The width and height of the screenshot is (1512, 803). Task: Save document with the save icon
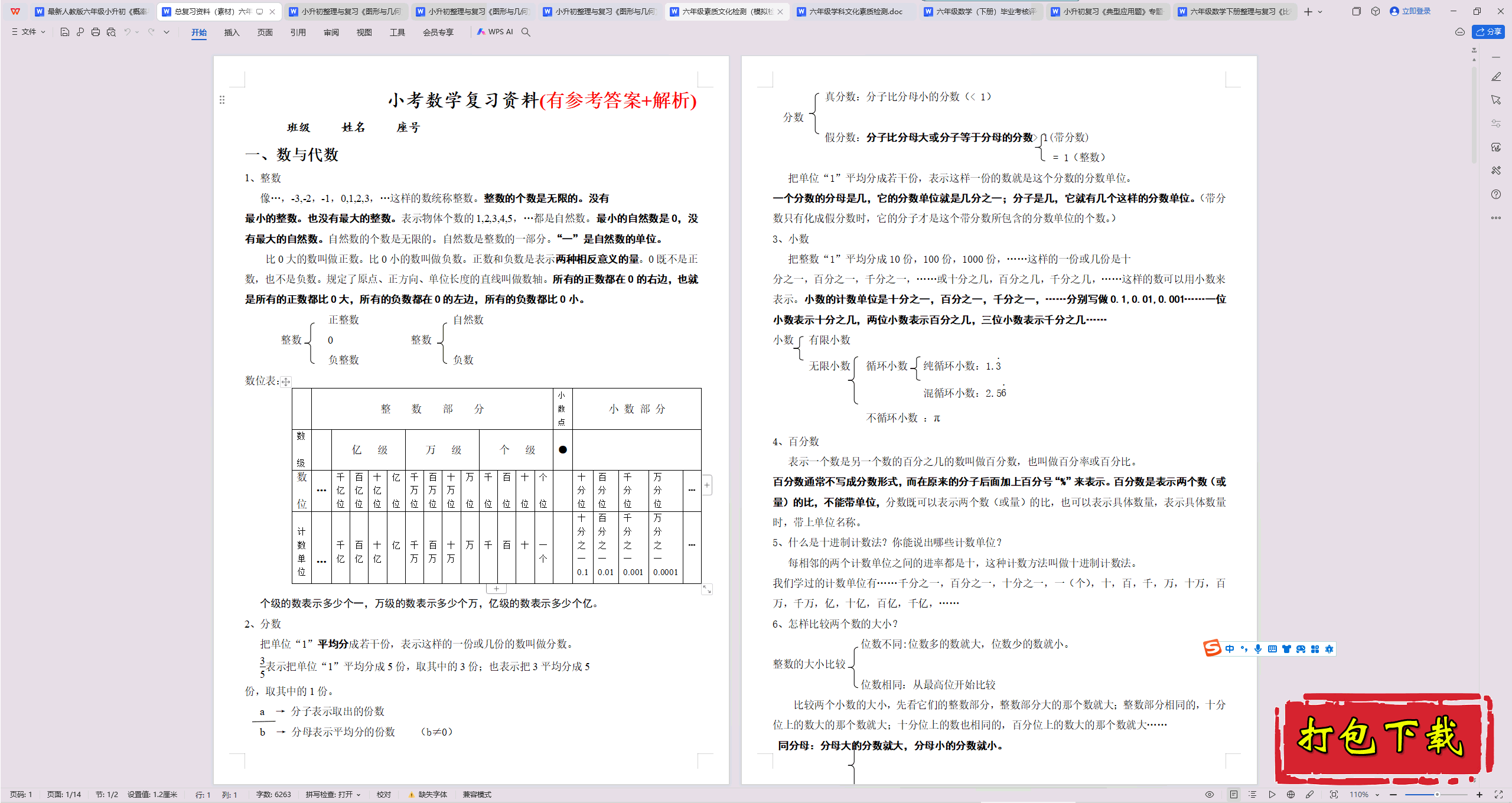[65, 32]
